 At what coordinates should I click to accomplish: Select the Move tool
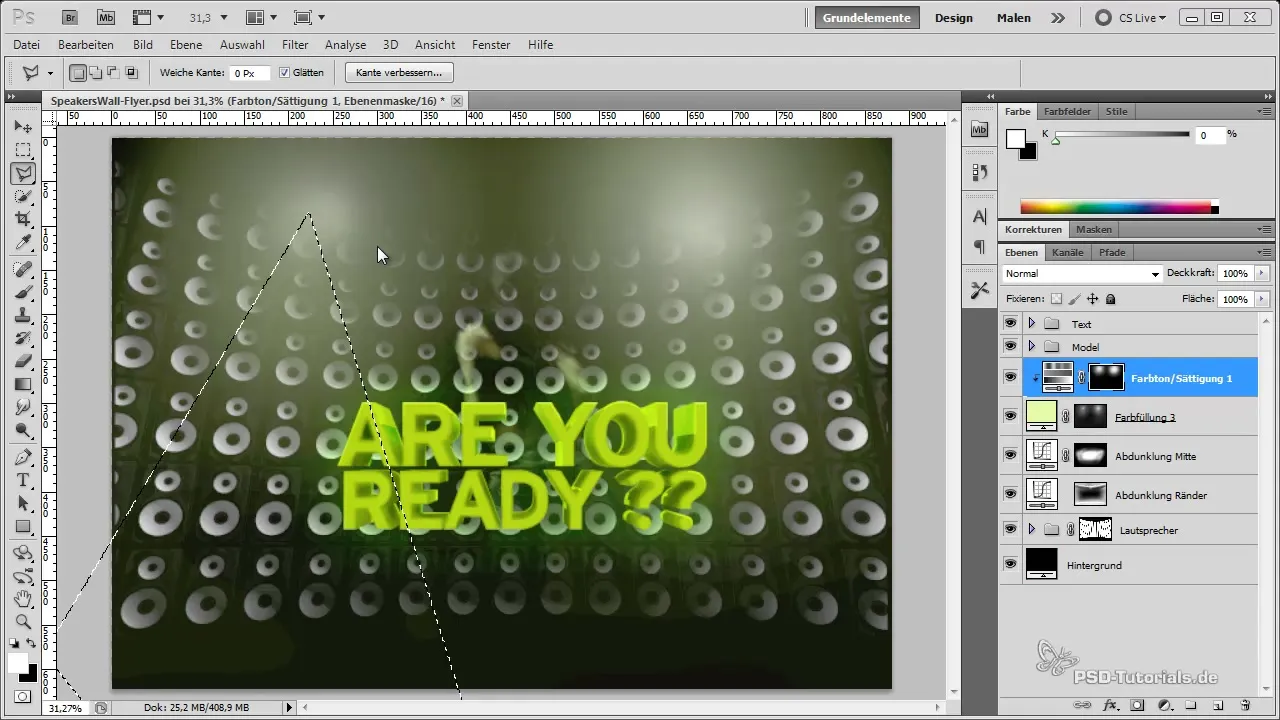coord(23,127)
